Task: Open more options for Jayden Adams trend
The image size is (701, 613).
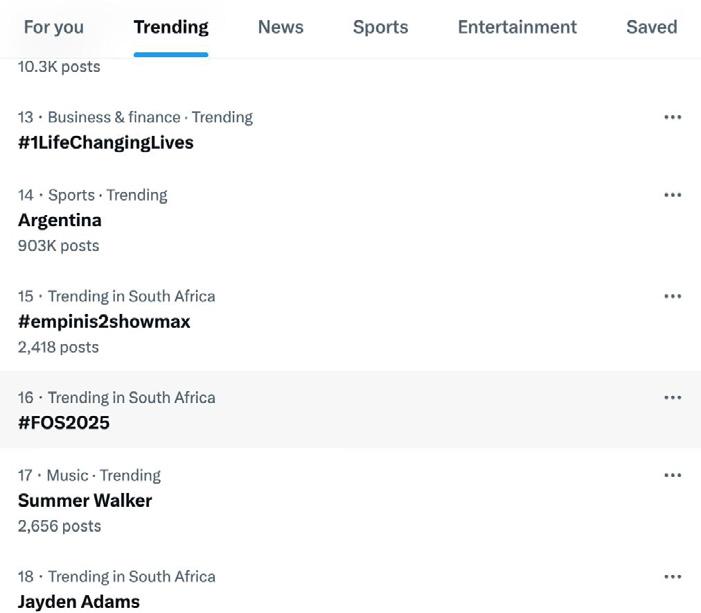Action: tap(672, 576)
